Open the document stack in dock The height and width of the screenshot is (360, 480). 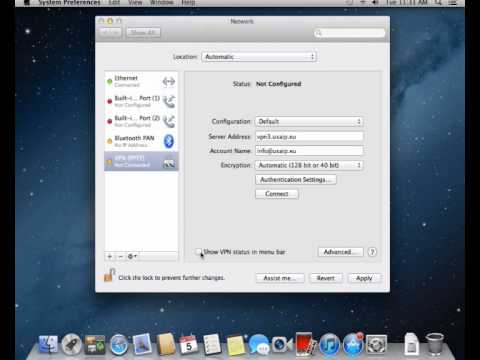click(x=412, y=344)
